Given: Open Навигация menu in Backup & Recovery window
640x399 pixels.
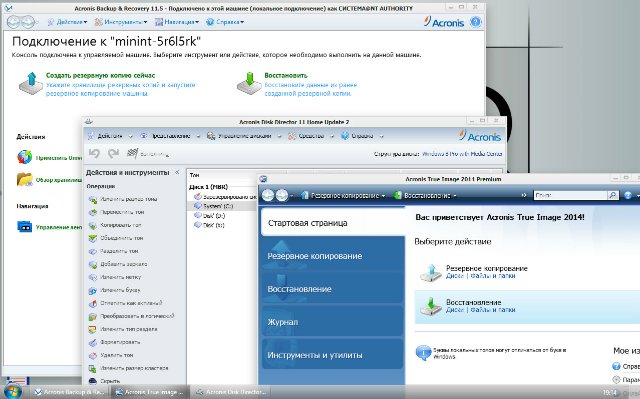Looking at the screenshot, I should coord(177,22).
